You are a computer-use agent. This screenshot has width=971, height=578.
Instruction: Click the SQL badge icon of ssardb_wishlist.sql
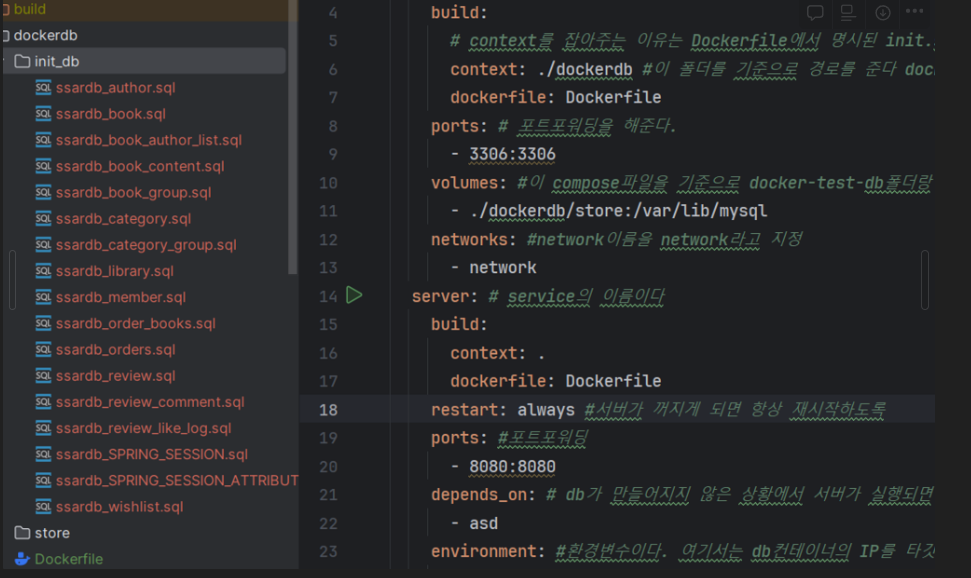point(42,506)
